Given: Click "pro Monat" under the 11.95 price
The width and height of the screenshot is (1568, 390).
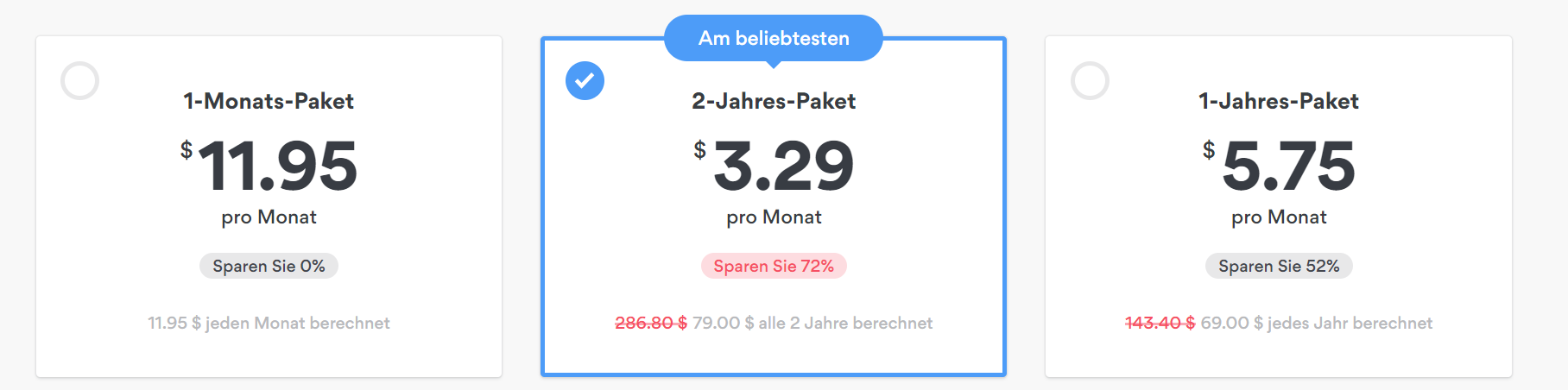Looking at the screenshot, I should pyautogui.click(x=269, y=217).
